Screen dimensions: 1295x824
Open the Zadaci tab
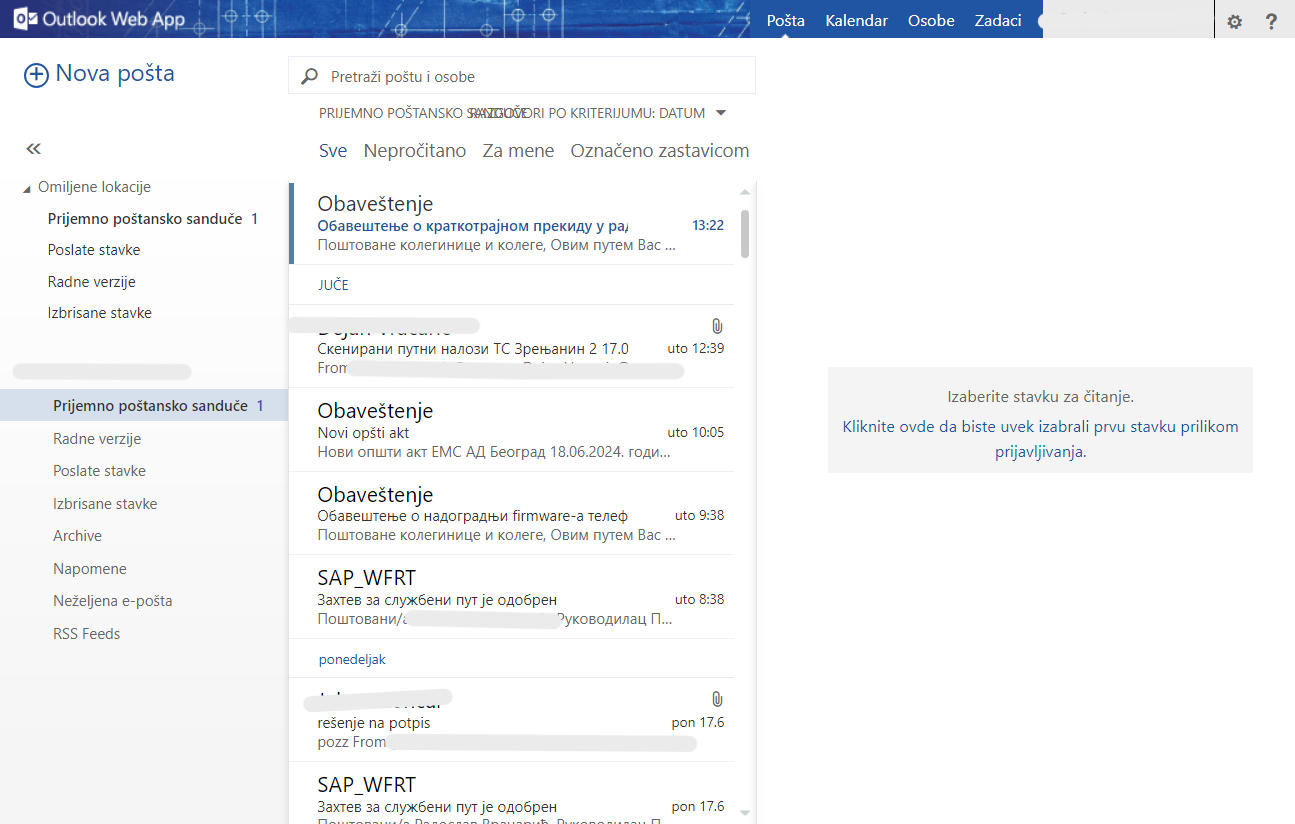pos(998,20)
